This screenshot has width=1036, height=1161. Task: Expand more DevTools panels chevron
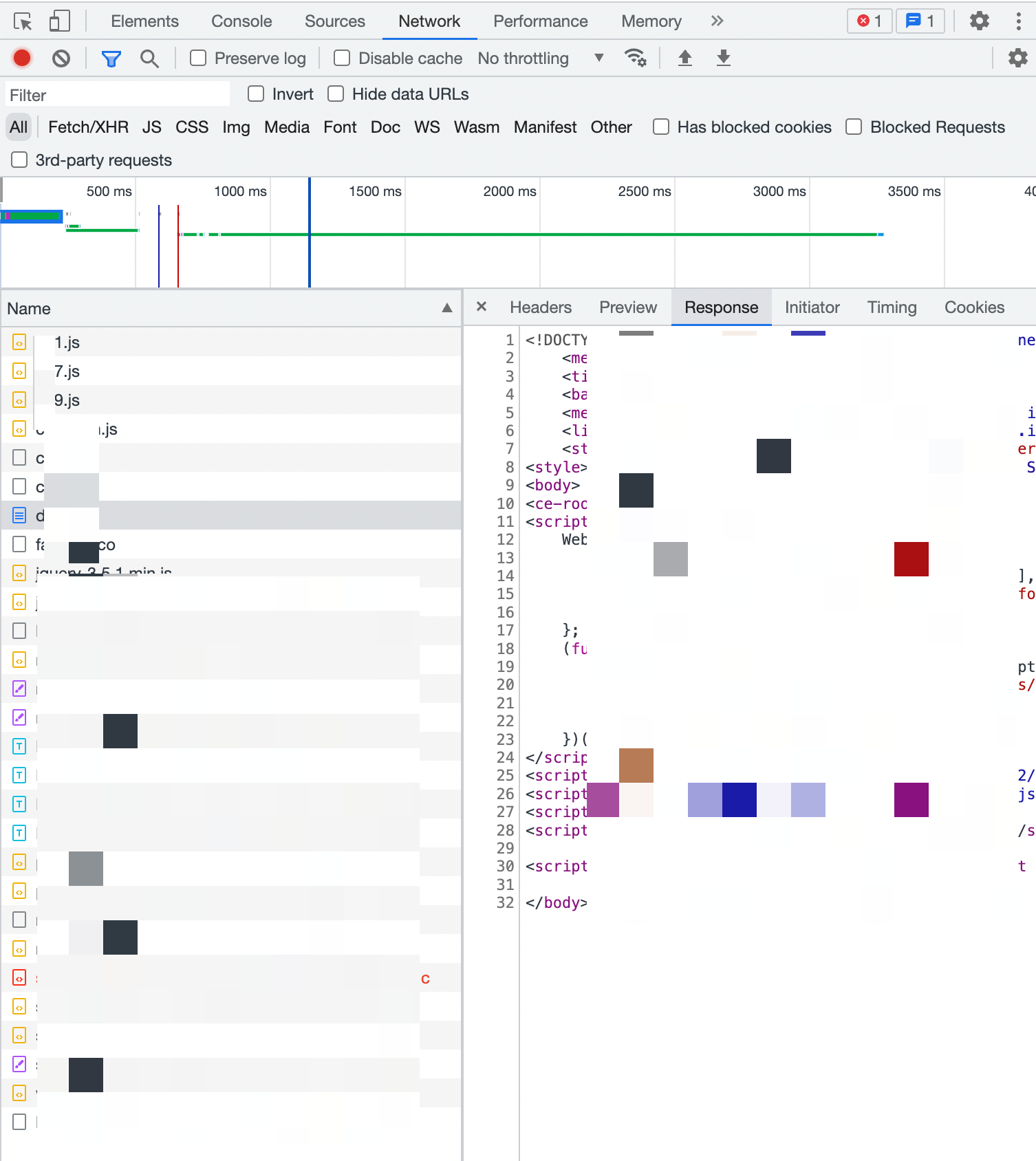tap(717, 21)
